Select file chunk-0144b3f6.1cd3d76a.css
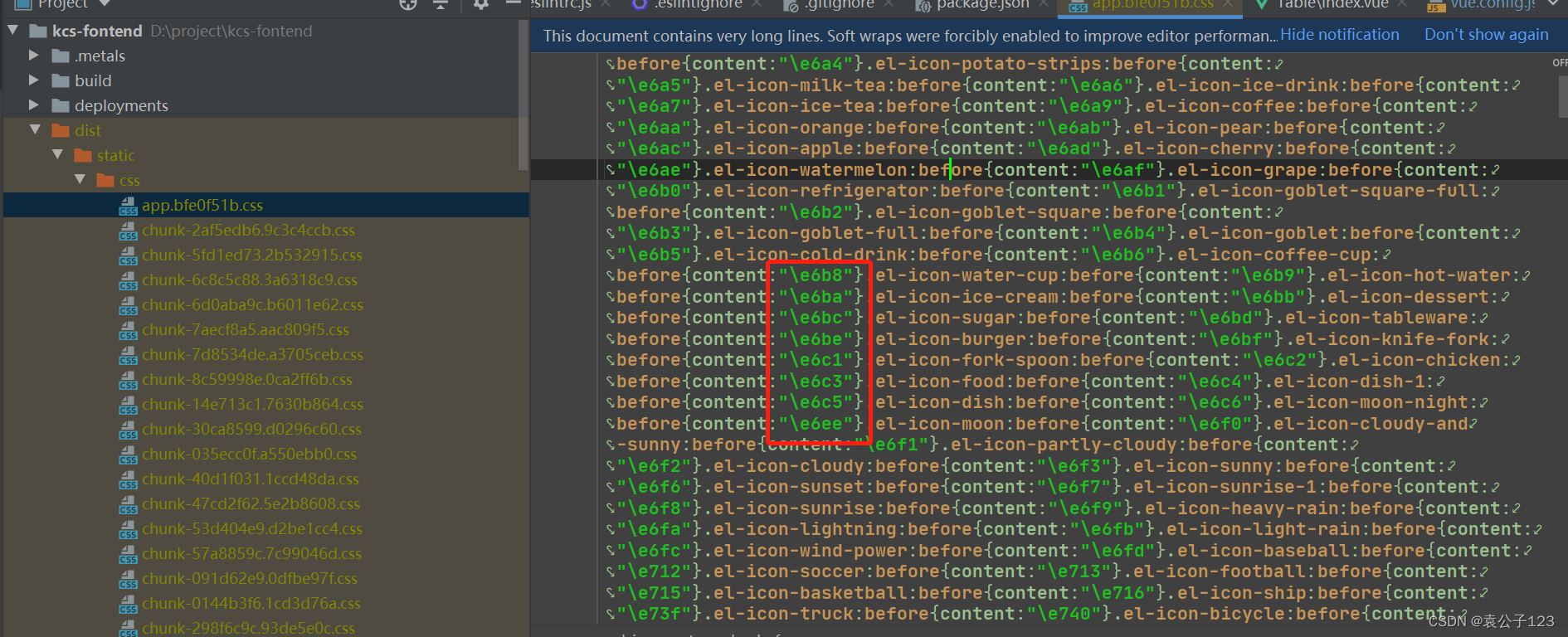The width and height of the screenshot is (1568, 637). [x=251, y=604]
